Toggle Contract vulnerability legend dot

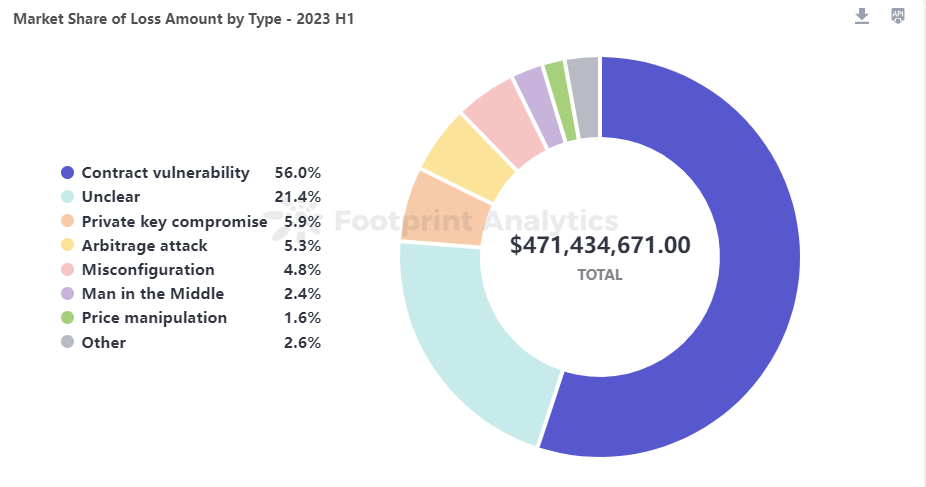click(68, 173)
